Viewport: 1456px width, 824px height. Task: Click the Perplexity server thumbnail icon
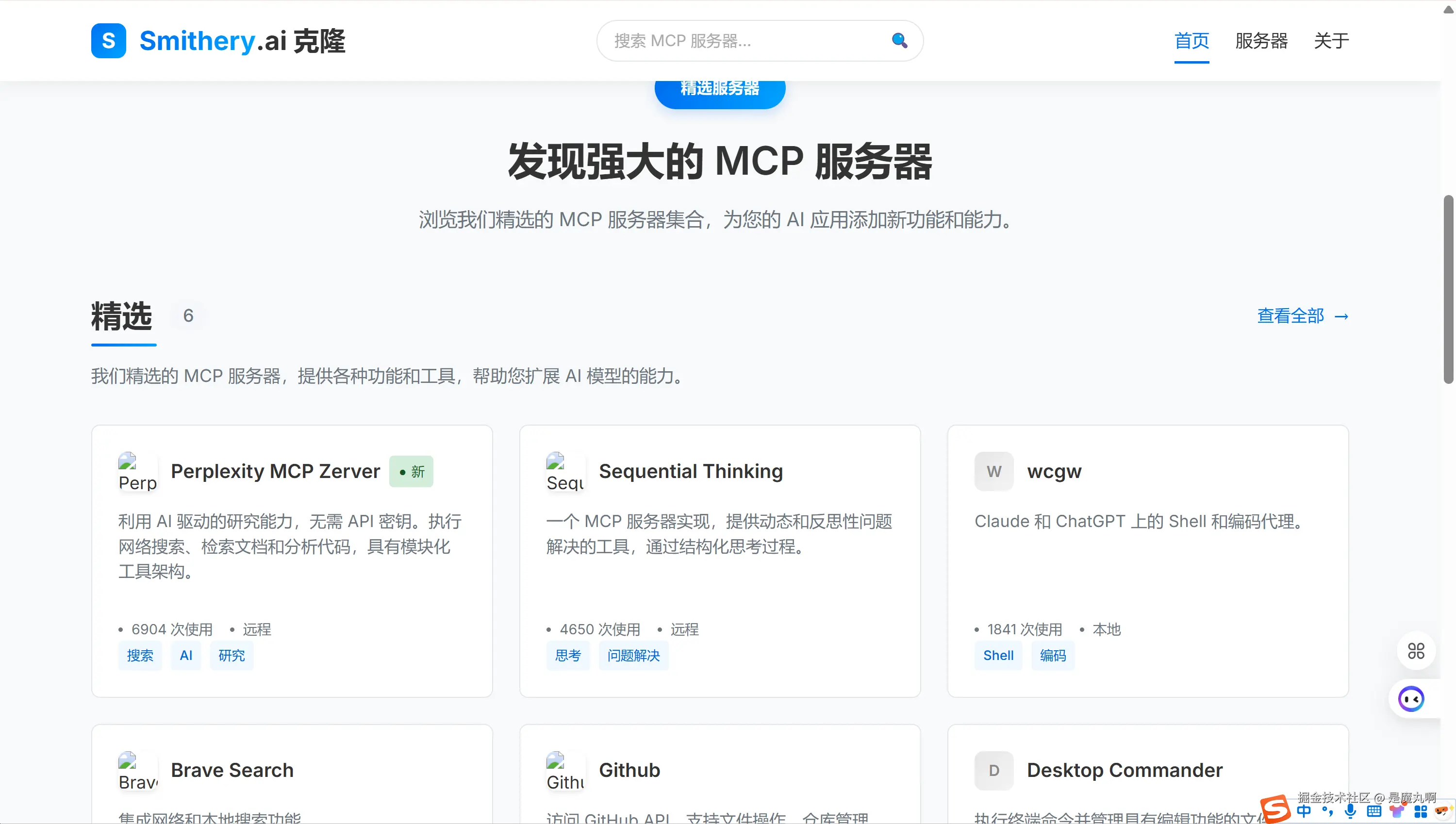[137, 471]
